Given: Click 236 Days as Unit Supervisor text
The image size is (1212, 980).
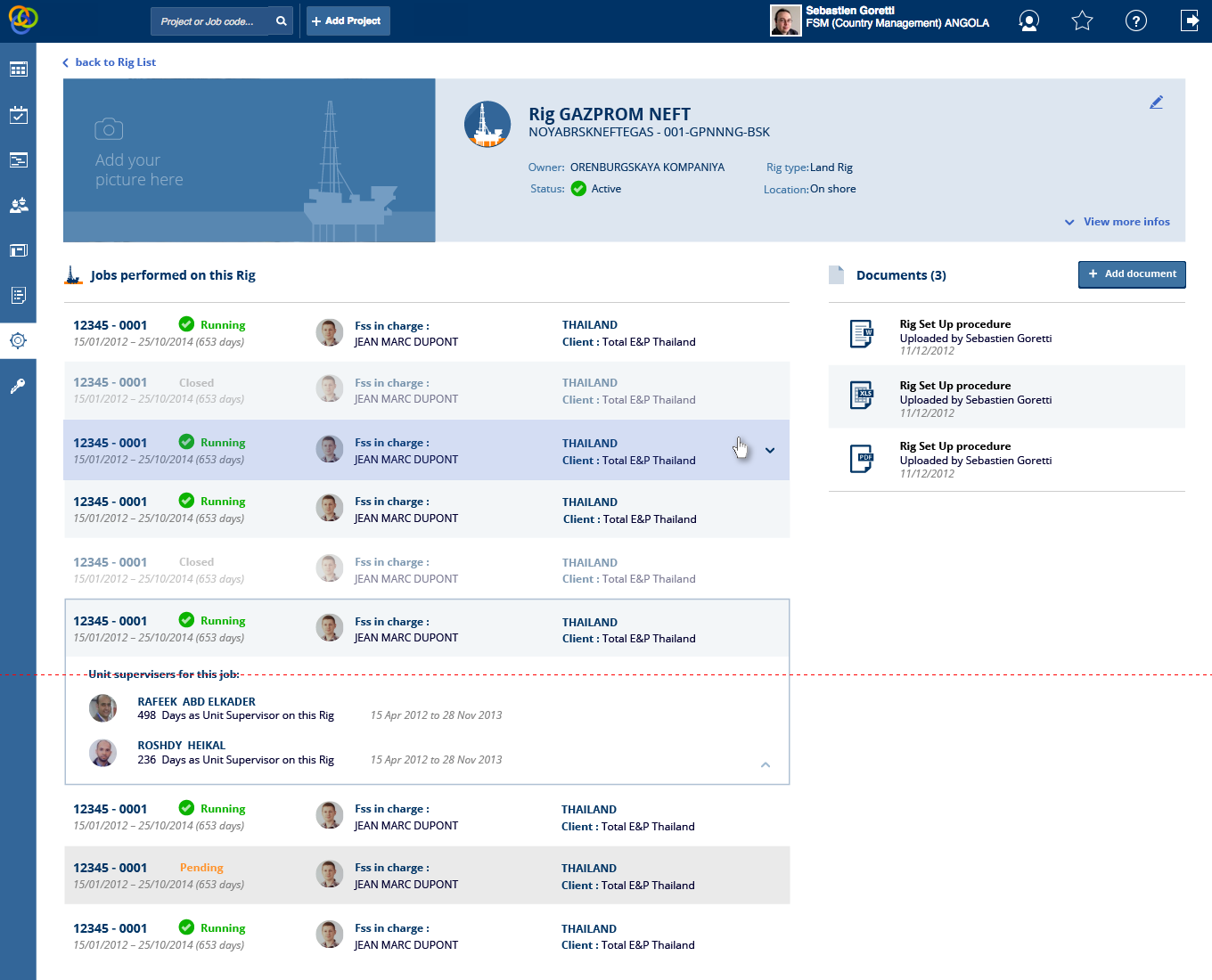Looking at the screenshot, I should [x=236, y=760].
